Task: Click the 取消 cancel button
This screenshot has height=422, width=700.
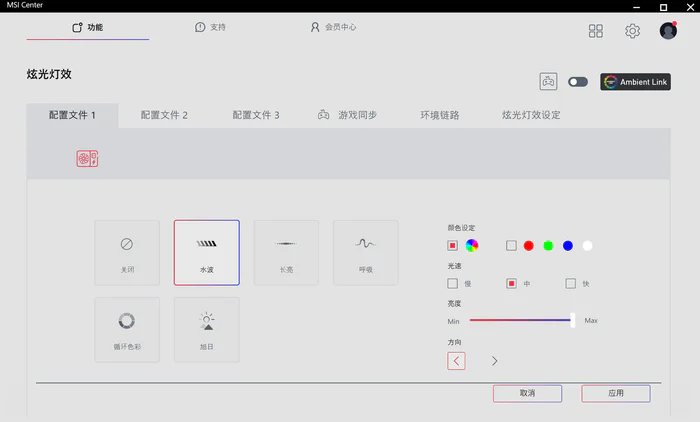Action: [527, 393]
